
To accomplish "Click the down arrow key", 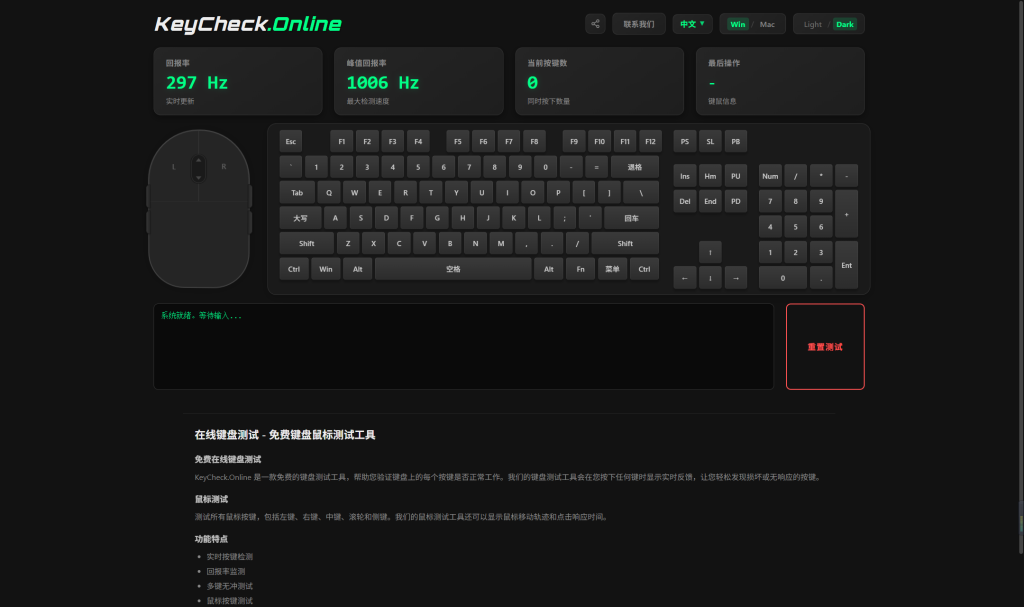I will pos(710,278).
